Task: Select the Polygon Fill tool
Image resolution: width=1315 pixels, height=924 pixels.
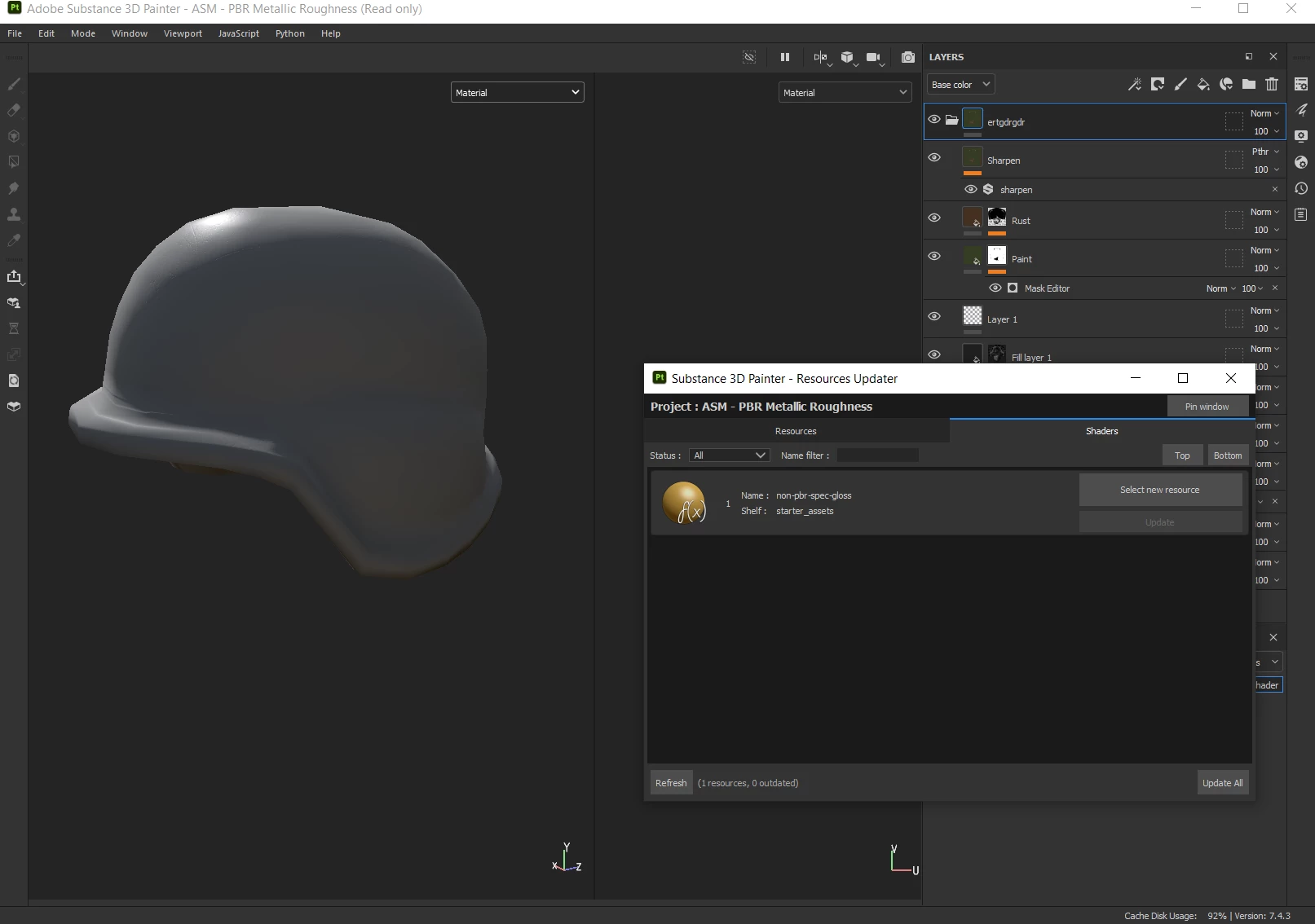Action: coord(14,162)
